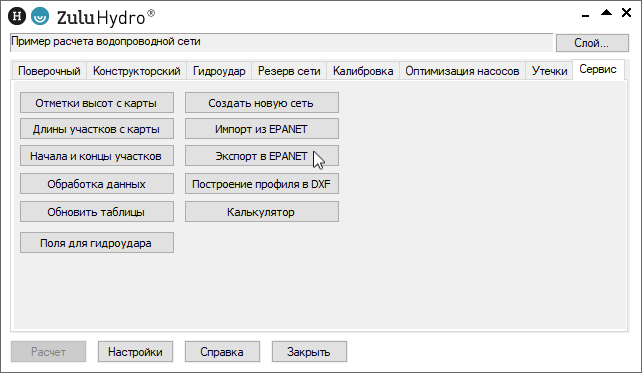Click the Справка button

coord(222,352)
